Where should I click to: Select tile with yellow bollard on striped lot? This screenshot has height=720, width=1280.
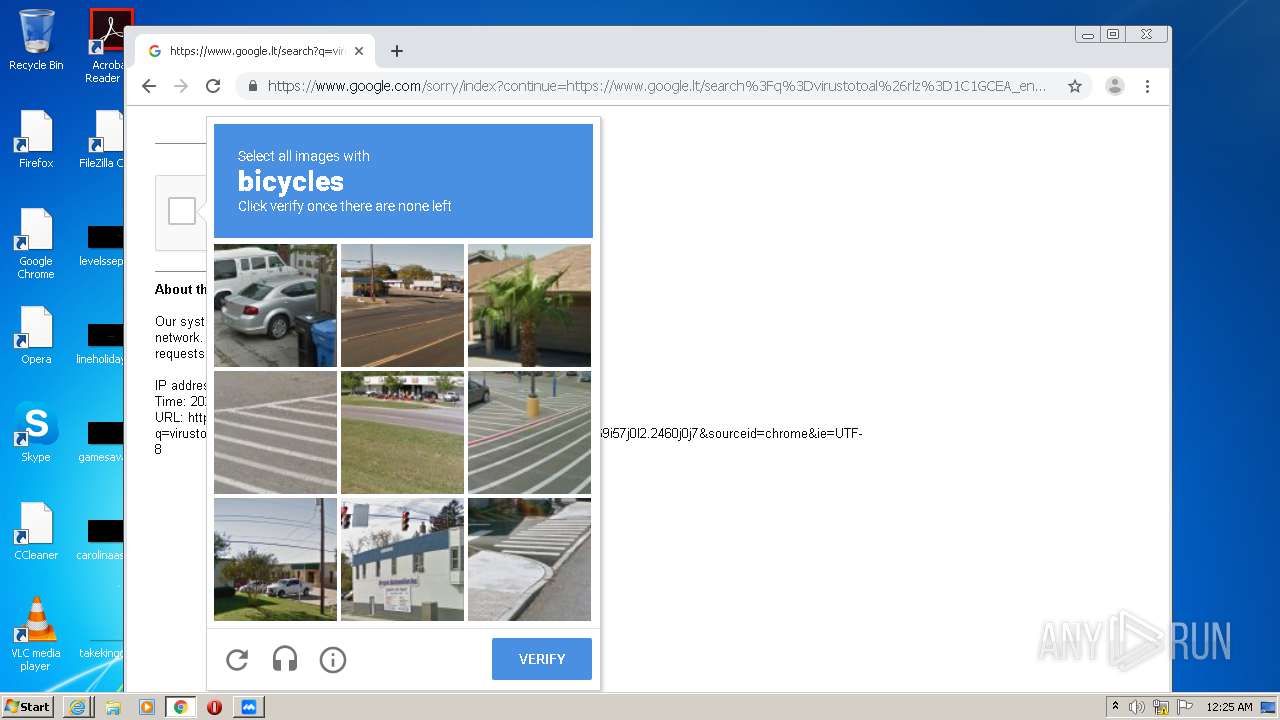529,433
